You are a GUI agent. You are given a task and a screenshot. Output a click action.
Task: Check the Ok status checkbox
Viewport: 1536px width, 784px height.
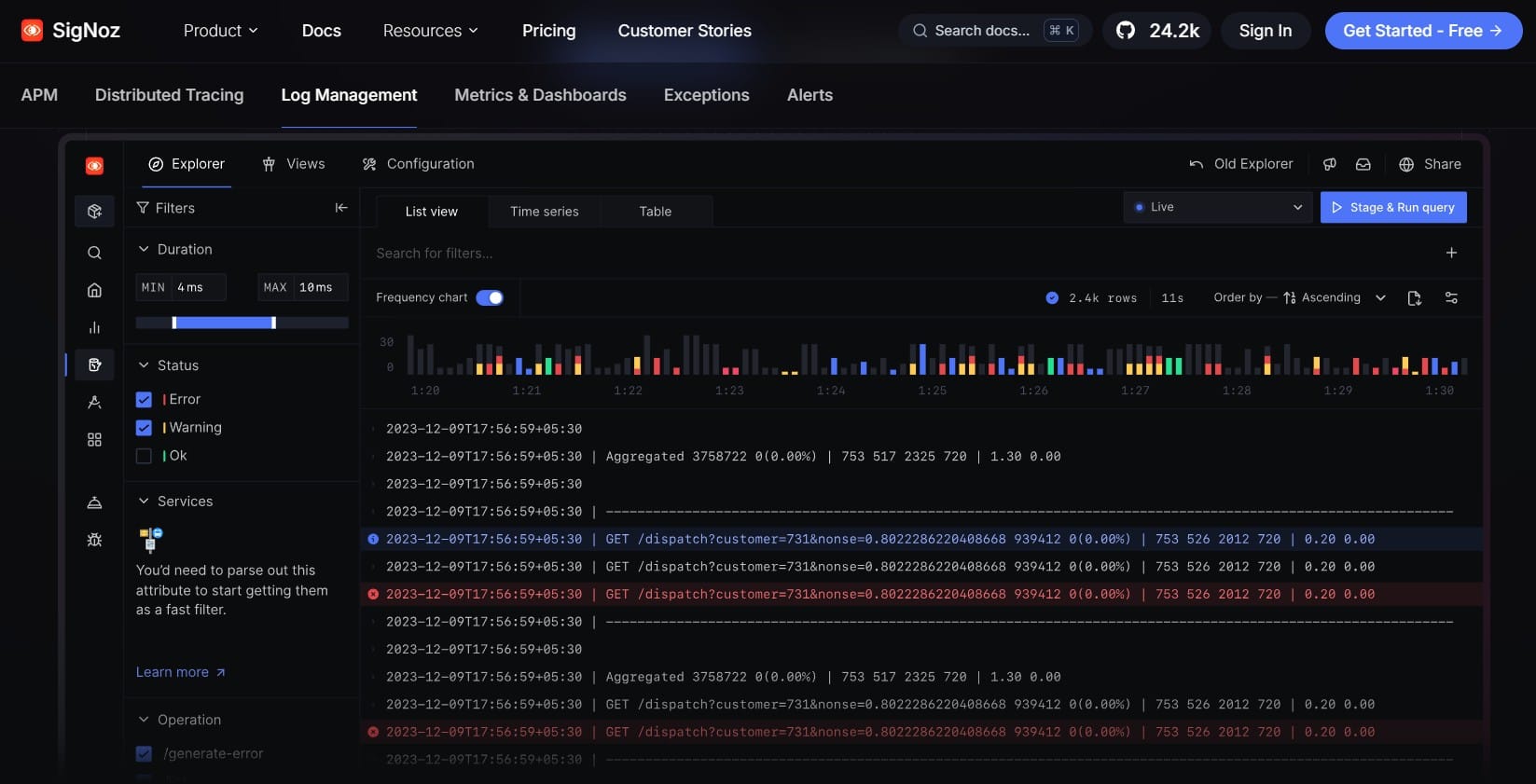click(144, 456)
